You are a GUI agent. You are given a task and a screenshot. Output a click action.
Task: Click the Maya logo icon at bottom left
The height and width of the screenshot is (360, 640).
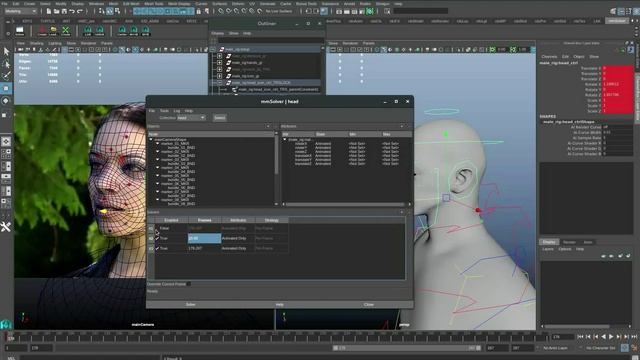pos(6,324)
